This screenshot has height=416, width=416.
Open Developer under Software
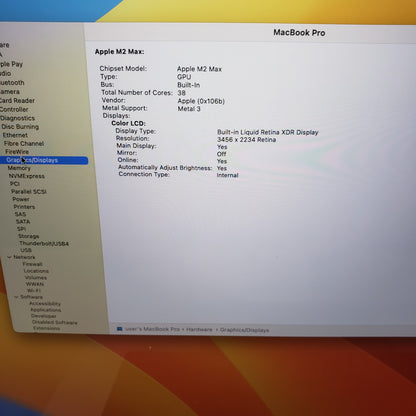tap(44, 316)
